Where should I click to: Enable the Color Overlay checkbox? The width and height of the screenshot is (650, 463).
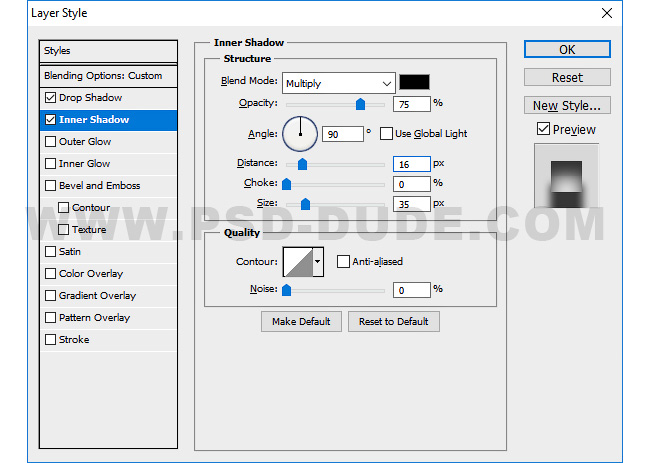pyautogui.click(x=51, y=274)
